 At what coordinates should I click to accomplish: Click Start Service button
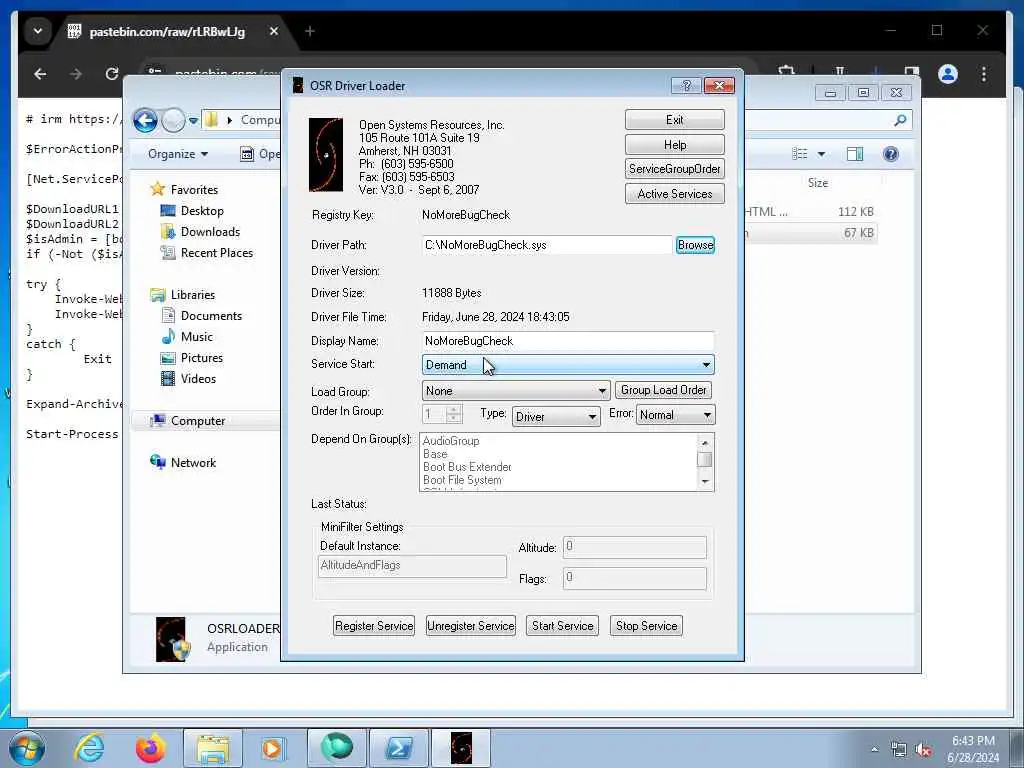562,626
